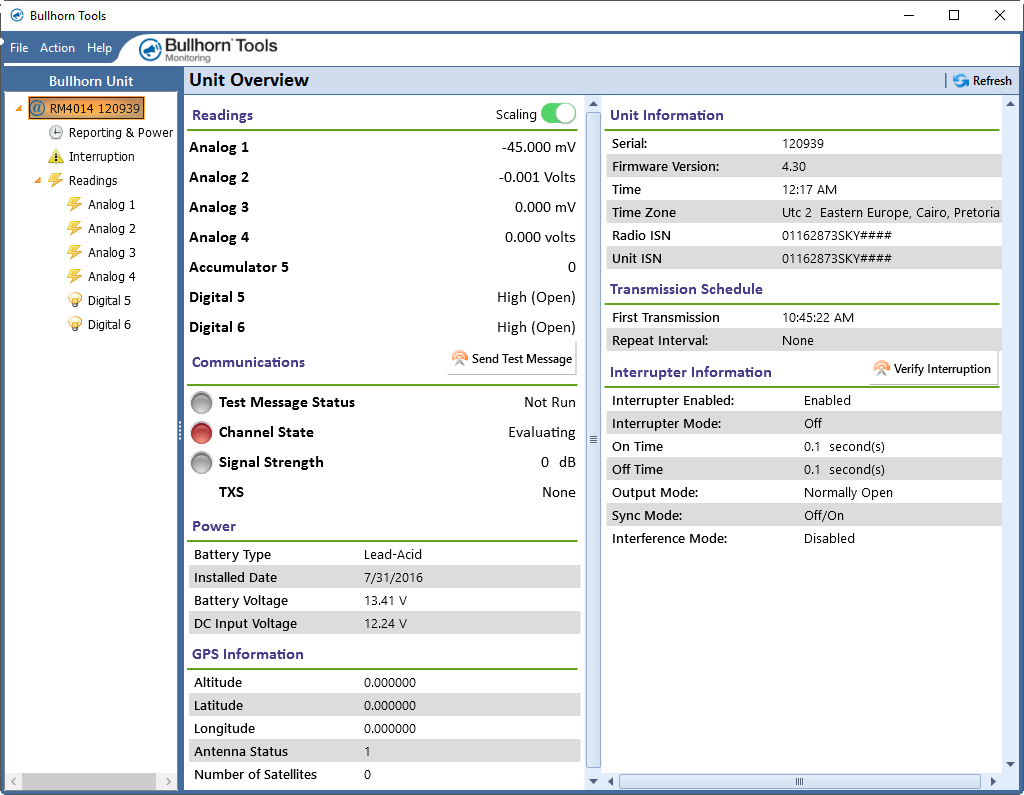Click the light bulb icon beside Digital 5 tree node
1024x795 pixels.
[x=75, y=300]
